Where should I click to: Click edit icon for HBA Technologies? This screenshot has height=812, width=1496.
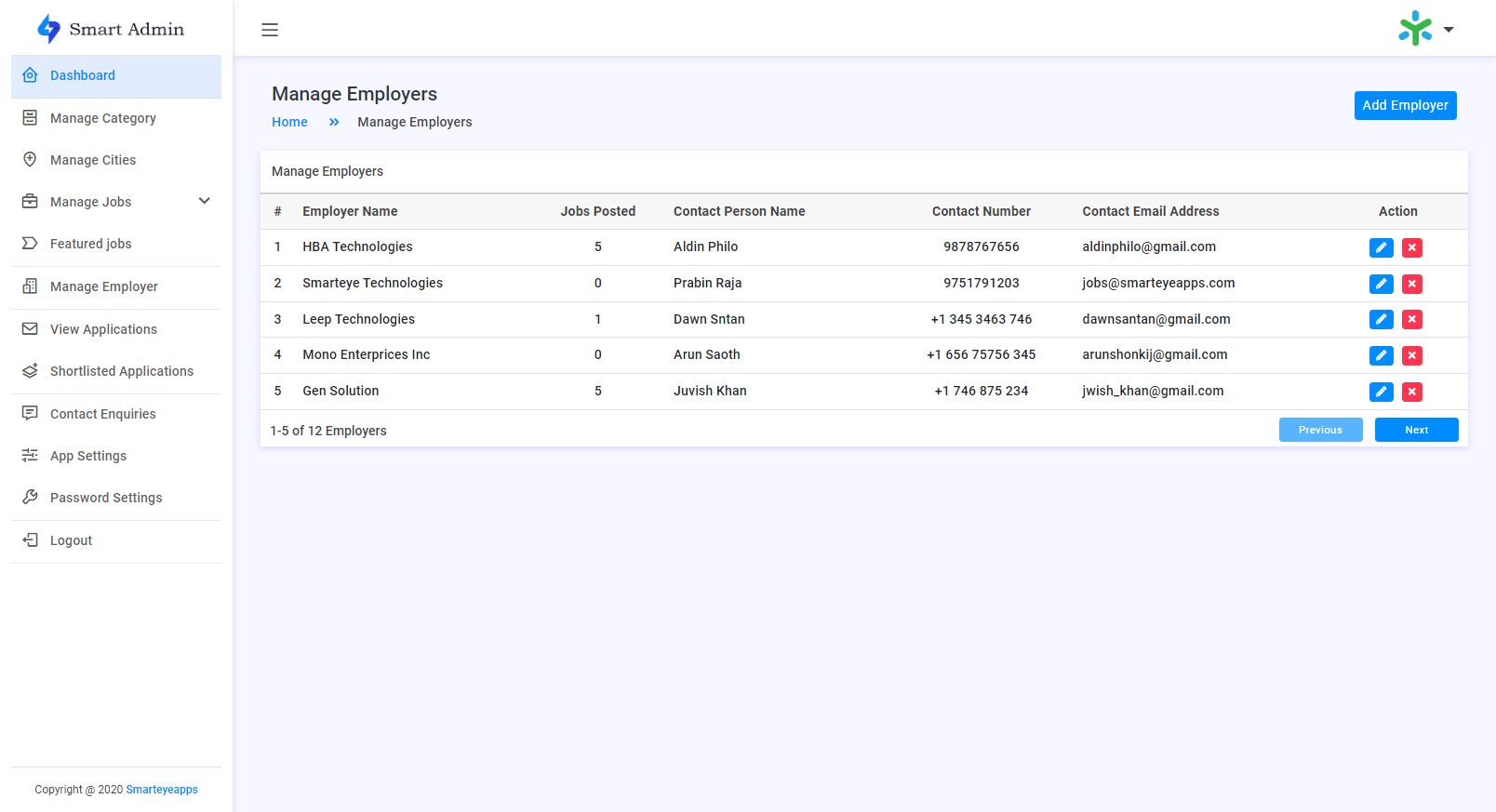(1381, 247)
